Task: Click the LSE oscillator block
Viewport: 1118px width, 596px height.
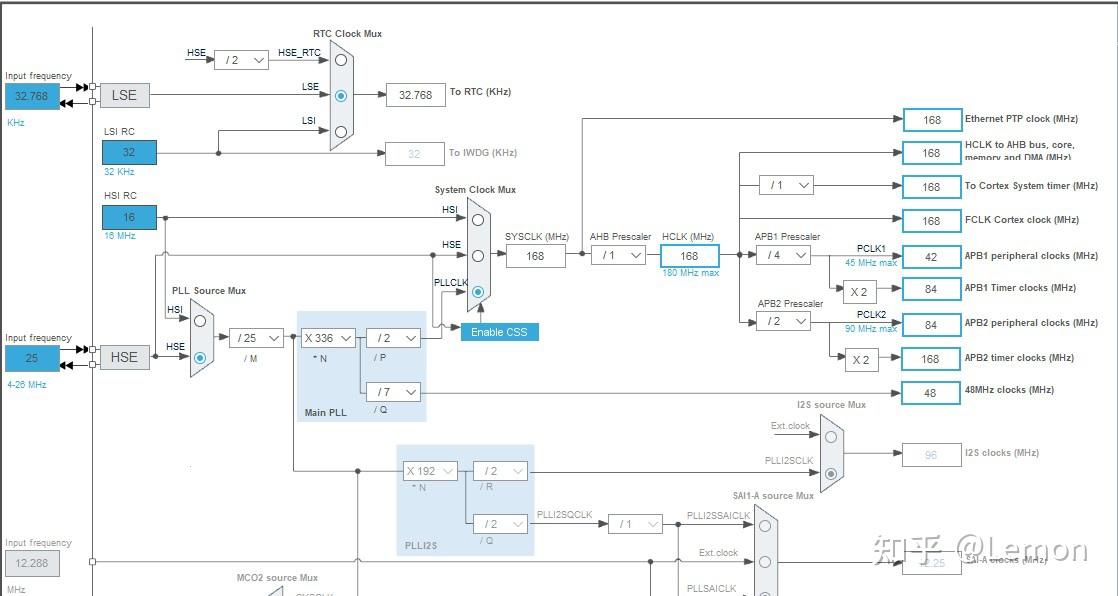Action: coord(125,95)
